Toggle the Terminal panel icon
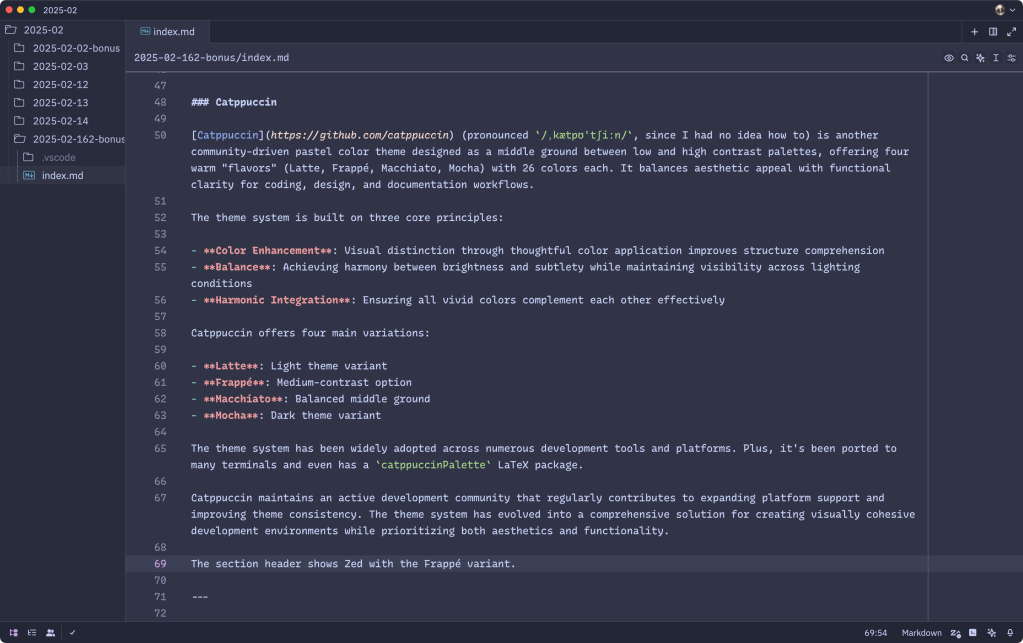The width and height of the screenshot is (1023, 643). (973, 632)
